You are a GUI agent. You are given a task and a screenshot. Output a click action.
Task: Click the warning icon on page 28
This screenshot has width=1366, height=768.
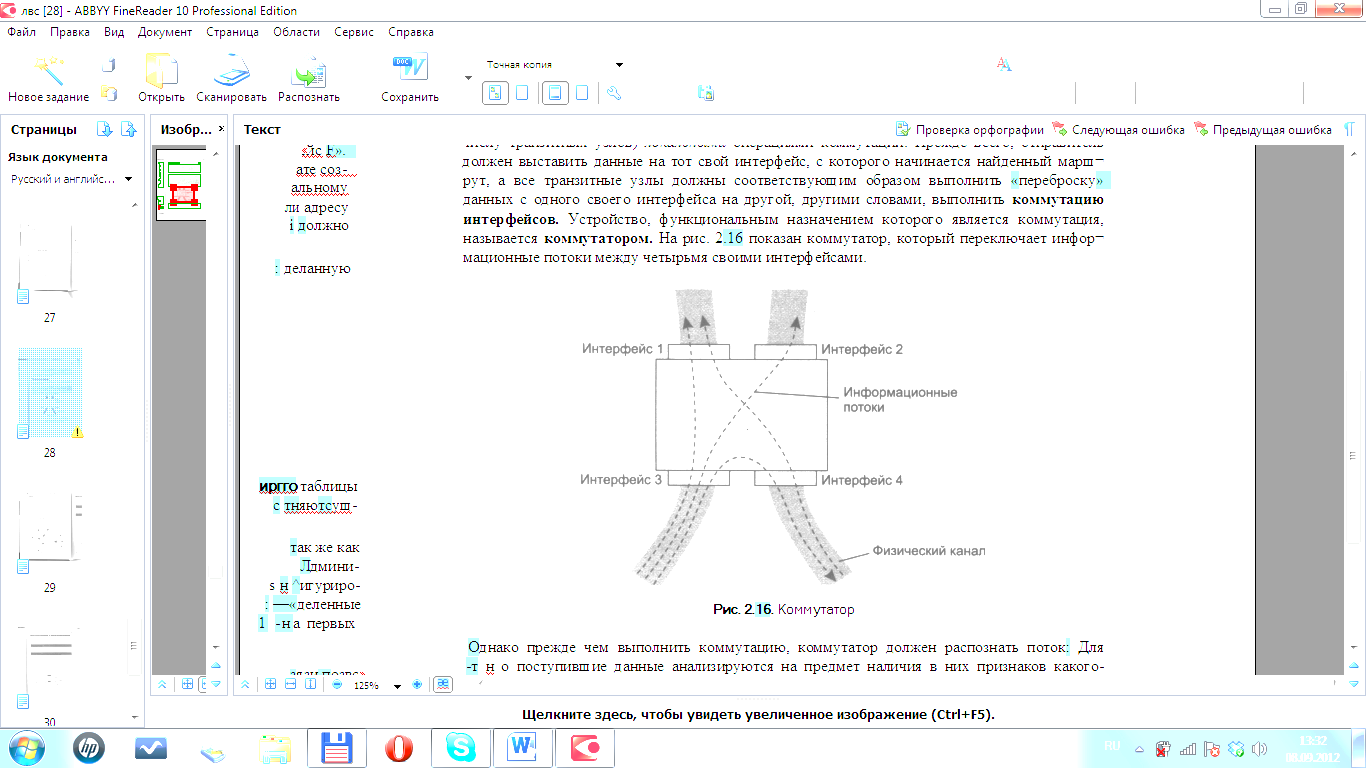[x=77, y=432]
